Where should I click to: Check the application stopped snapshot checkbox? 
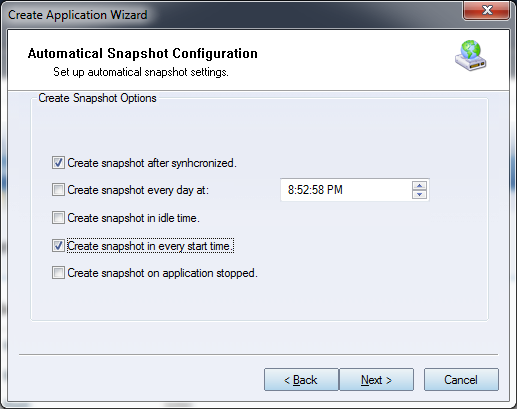coord(58,273)
